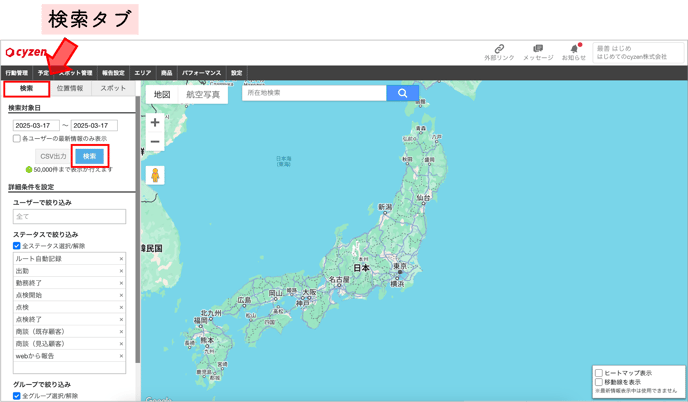Click the cyzen logo
Screen dimensions: 688x402
pos(26,52)
